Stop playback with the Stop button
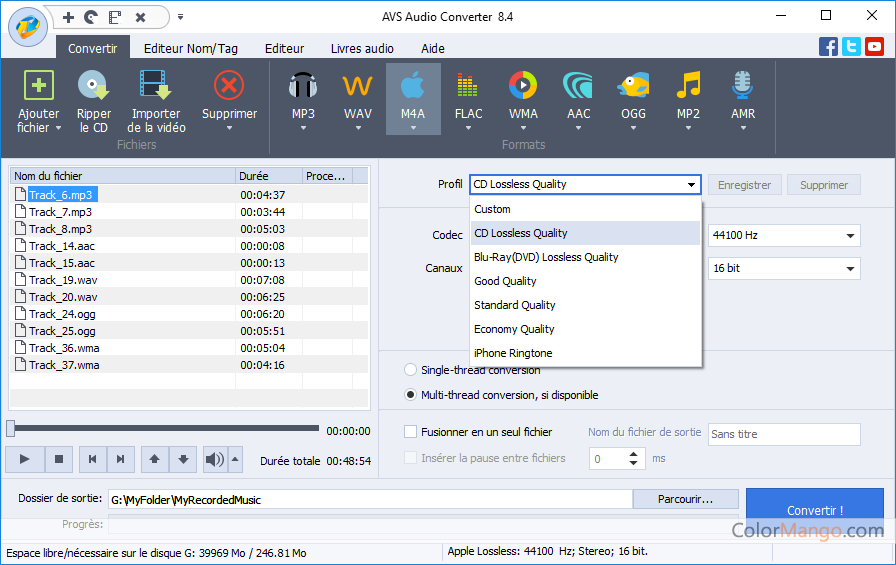The image size is (896, 565). click(59, 459)
